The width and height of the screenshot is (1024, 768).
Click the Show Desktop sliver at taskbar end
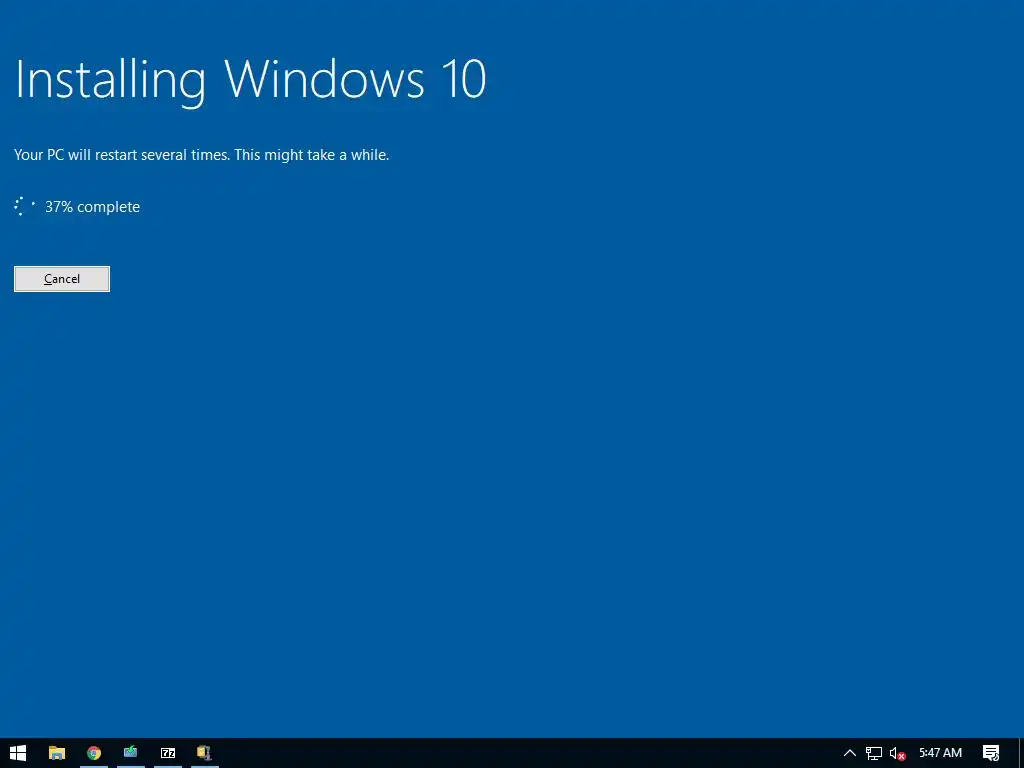click(1021, 753)
